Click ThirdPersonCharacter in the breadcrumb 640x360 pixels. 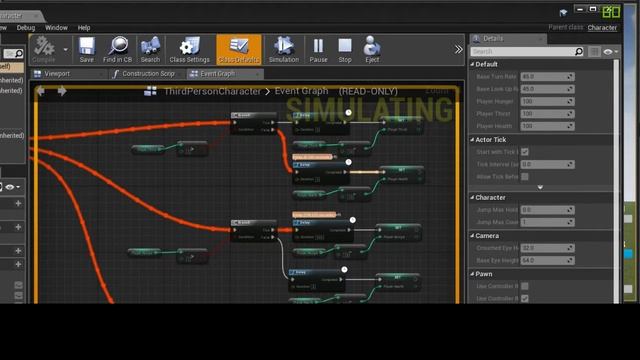click(212, 91)
